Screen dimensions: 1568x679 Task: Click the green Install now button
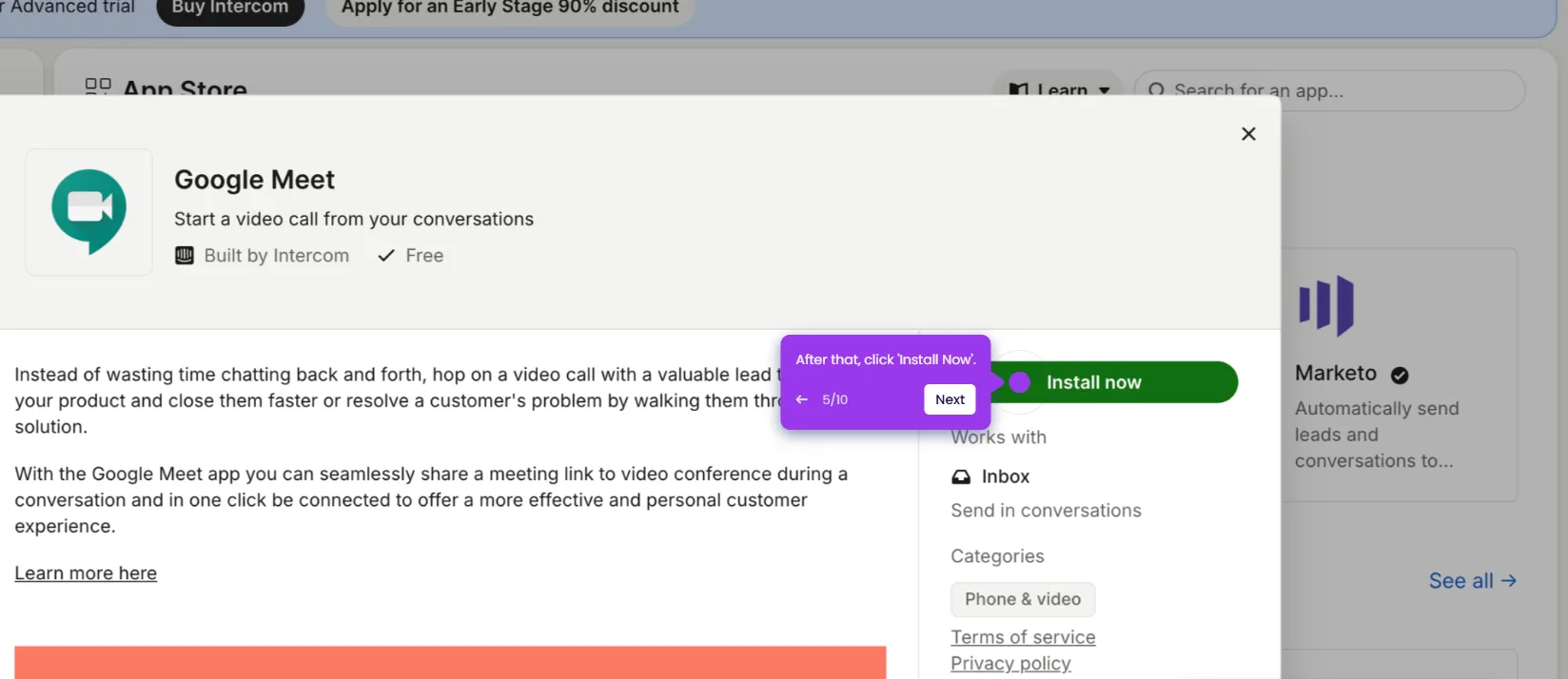1114,382
